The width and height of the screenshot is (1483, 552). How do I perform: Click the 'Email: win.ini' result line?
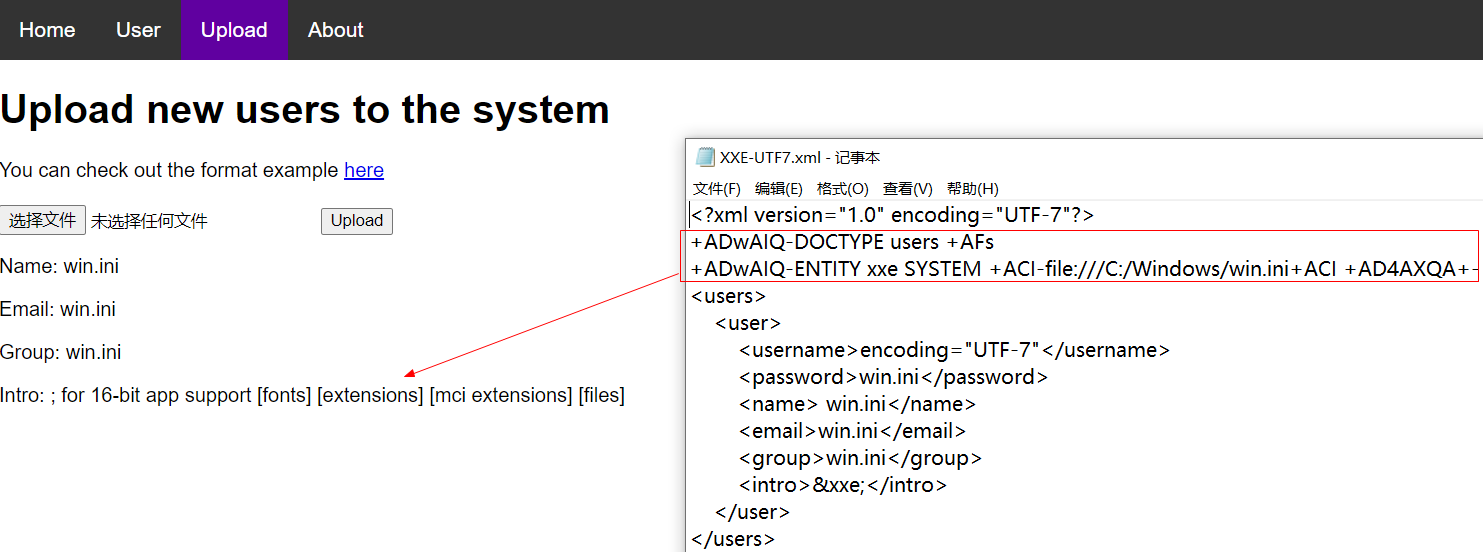(58, 309)
